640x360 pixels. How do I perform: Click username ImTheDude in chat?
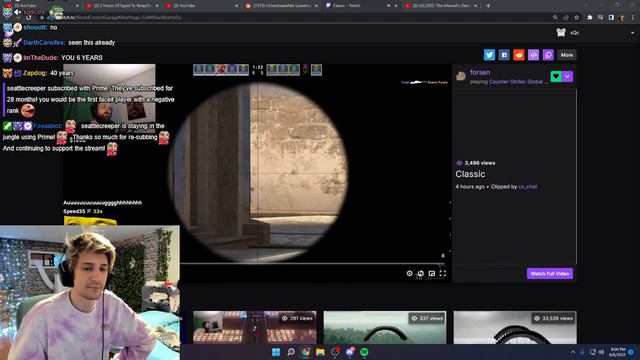40,58
